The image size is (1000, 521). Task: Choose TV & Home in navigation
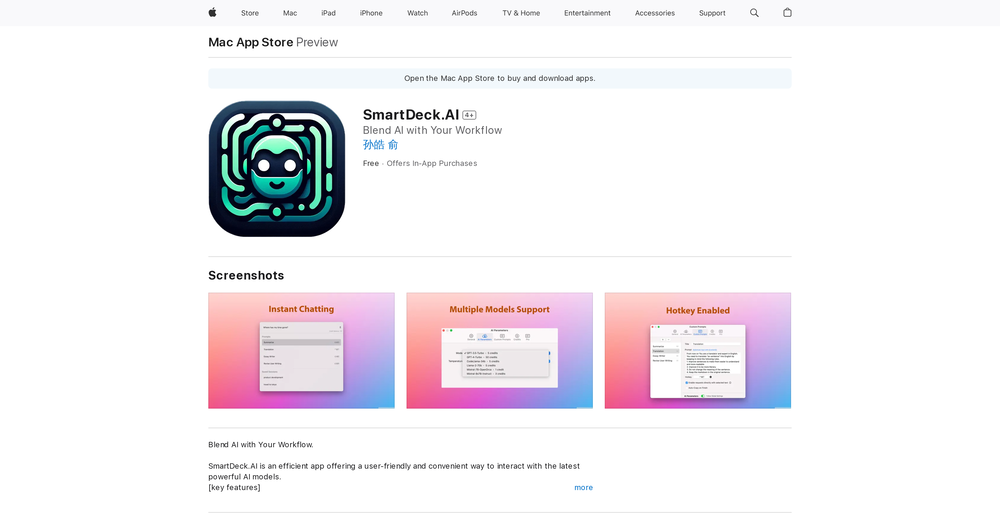[521, 13]
